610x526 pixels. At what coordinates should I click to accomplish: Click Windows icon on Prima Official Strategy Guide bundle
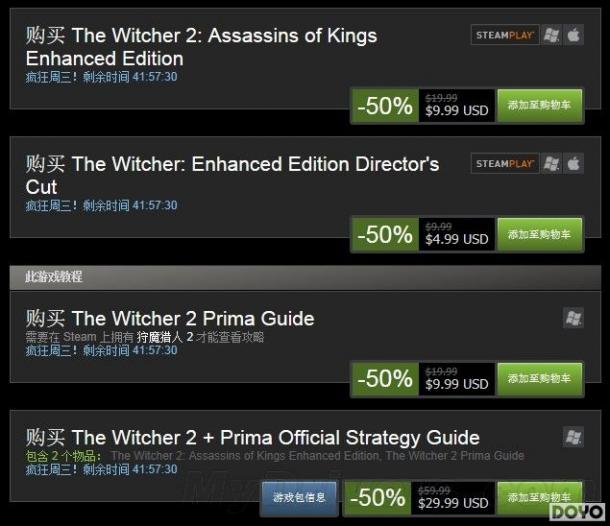pyautogui.click(x=573, y=437)
